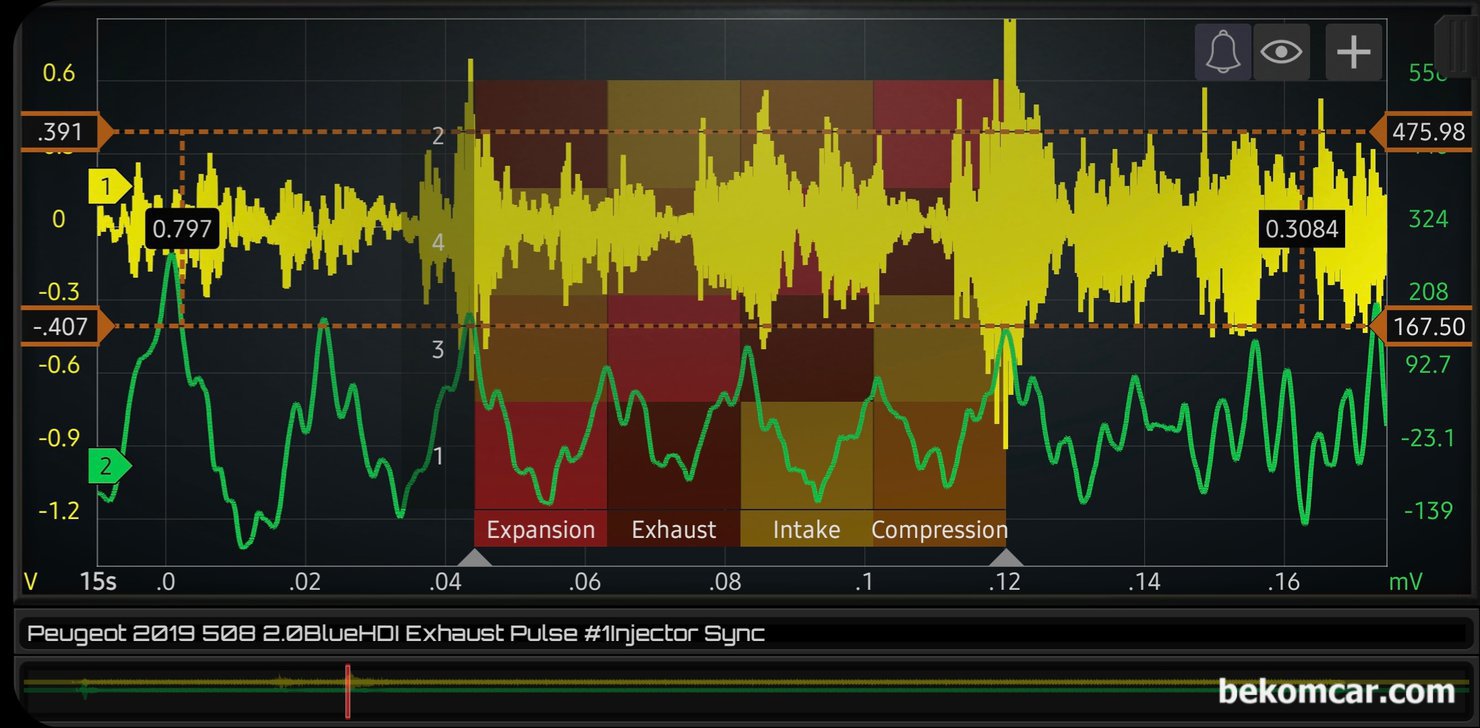Toggle the eye visibility button
The height and width of the screenshot is (728, 1480).
point(1281,51)
